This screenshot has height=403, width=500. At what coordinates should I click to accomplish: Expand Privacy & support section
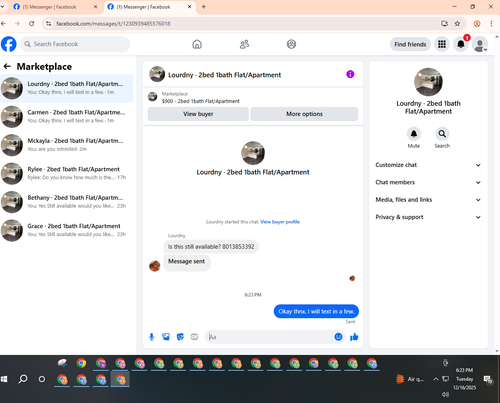point(428,217)
